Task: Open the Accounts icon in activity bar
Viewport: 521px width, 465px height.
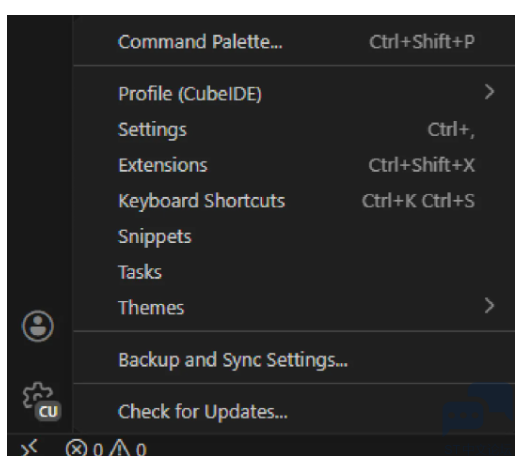Action: tap(38, 326)
